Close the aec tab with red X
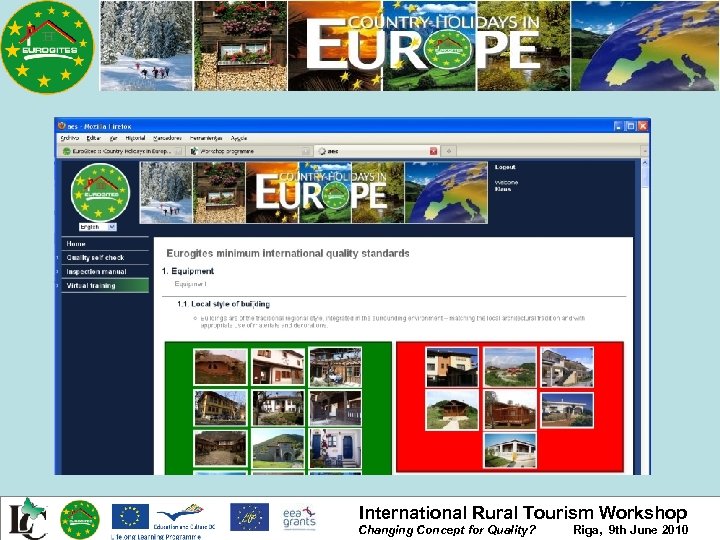This screenshot has height=540, width=720. pyautogui.click(x=433, y=151)
